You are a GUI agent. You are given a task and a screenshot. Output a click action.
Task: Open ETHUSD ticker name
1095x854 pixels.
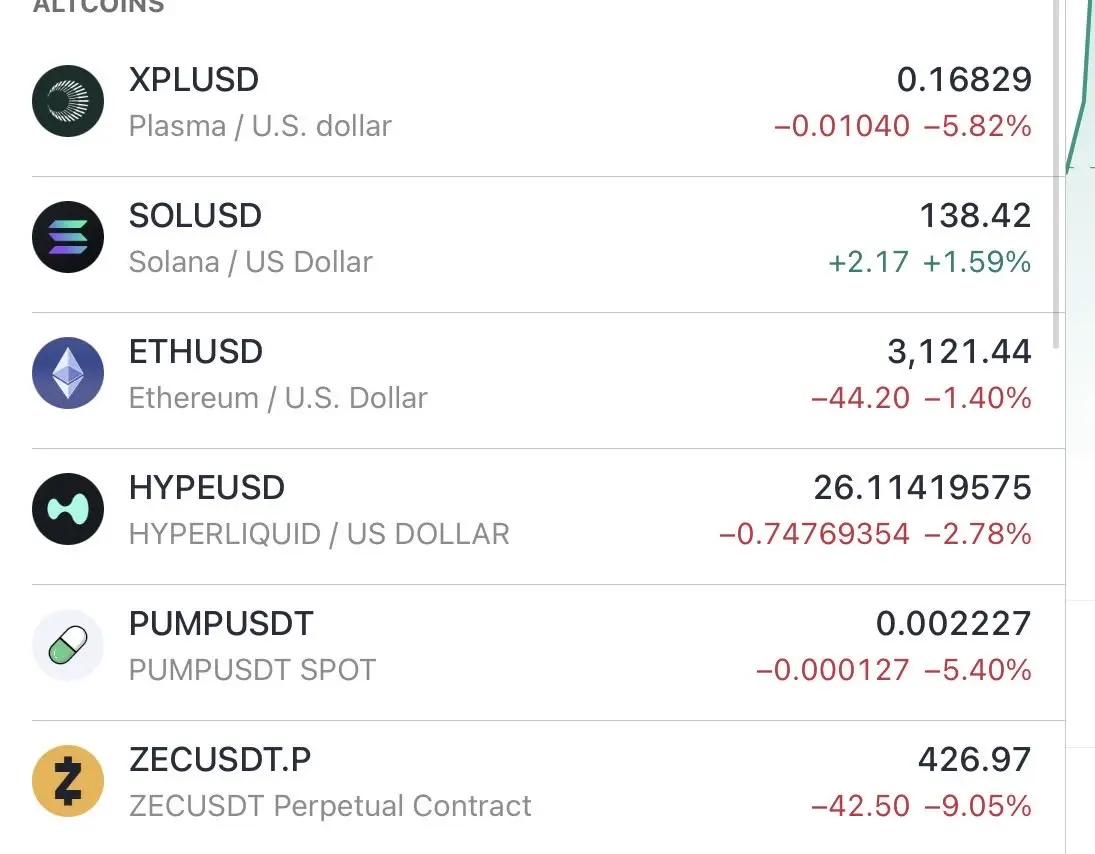click(x=196, y=352)
